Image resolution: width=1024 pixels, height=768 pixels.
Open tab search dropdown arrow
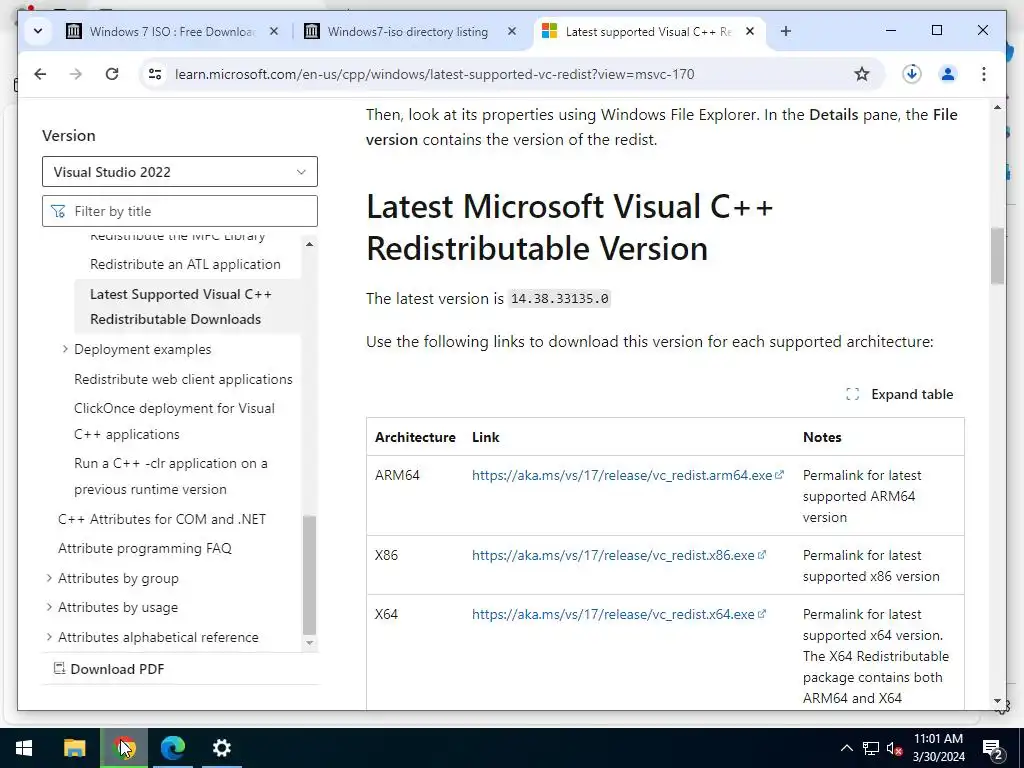coord(38,31)
